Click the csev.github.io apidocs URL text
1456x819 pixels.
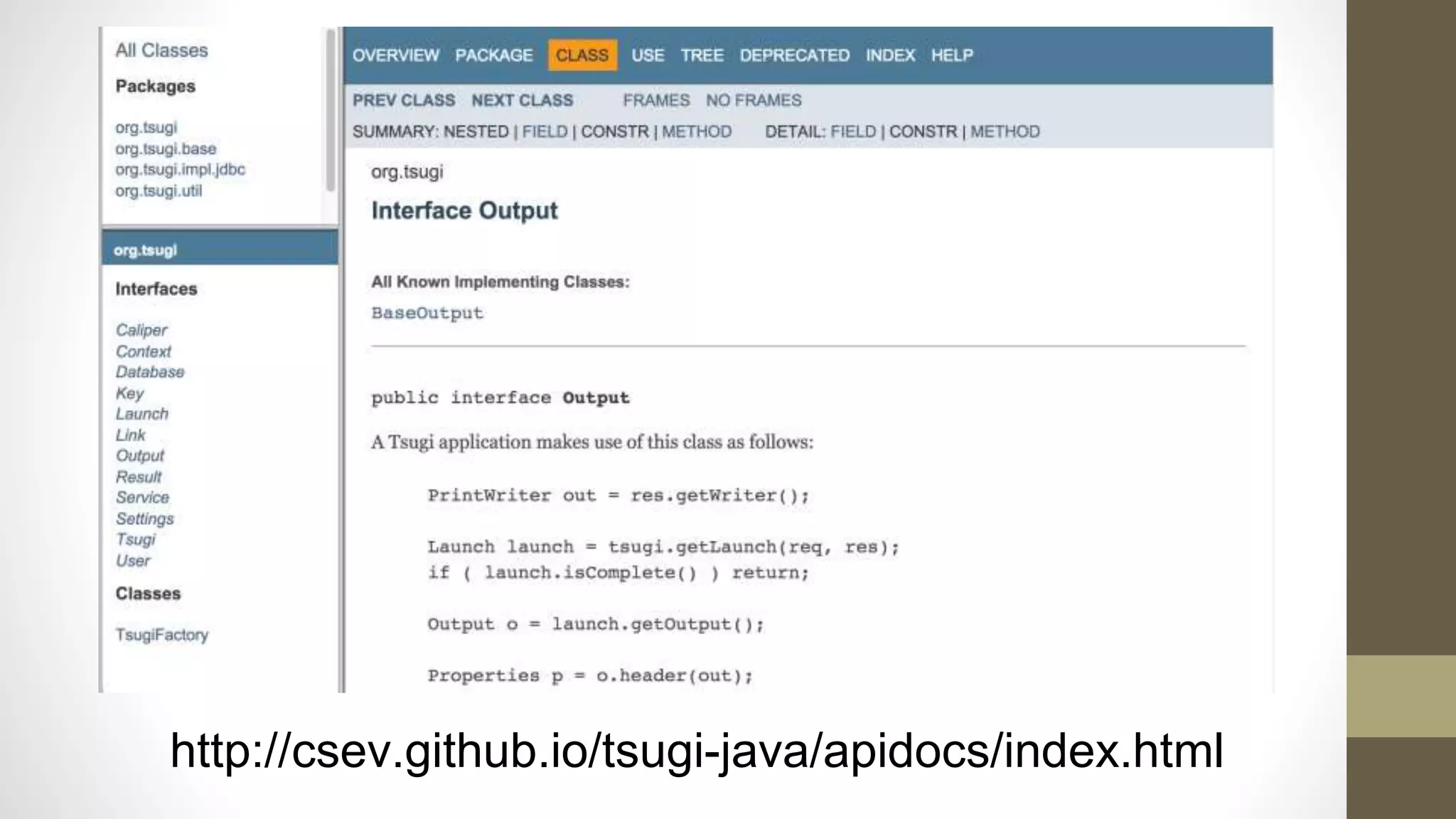(x=696, y=752)
